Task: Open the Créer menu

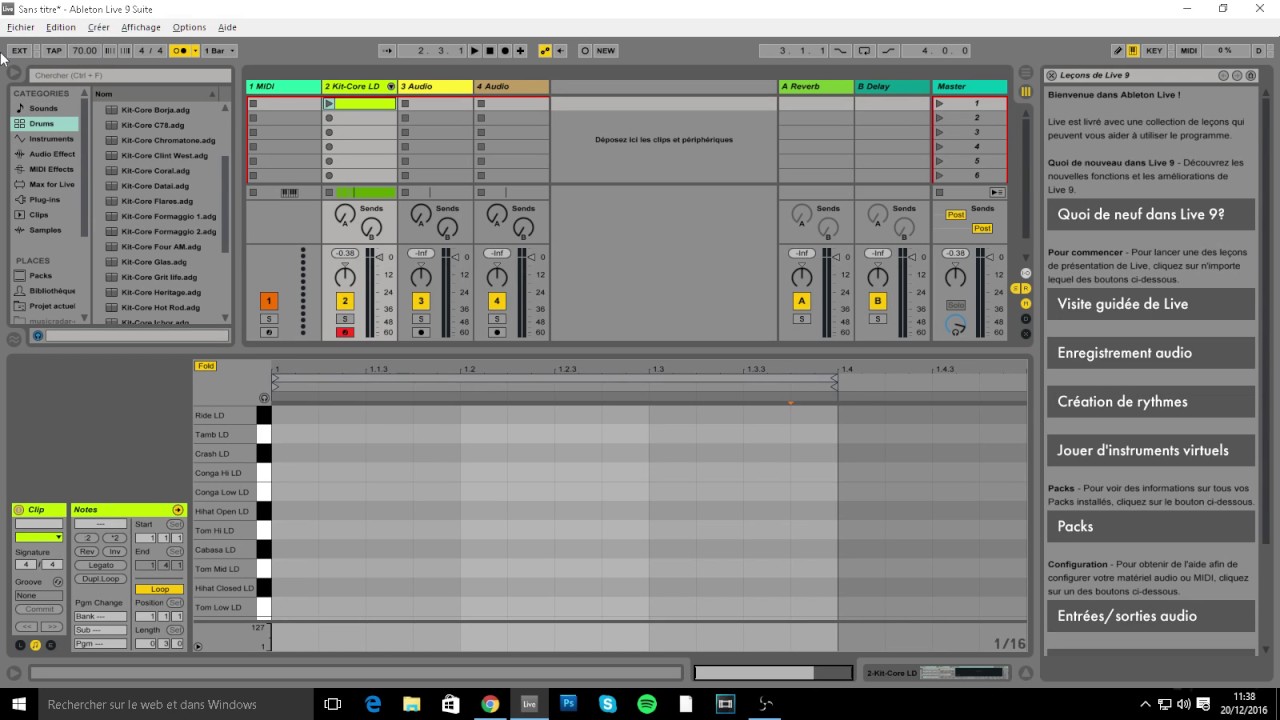Action: pos(98,27)
